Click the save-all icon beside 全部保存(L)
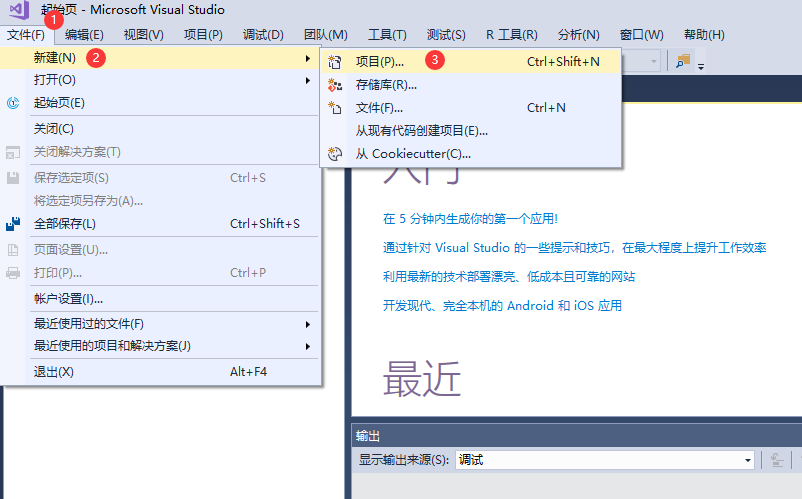 click(x=13, y=224)
